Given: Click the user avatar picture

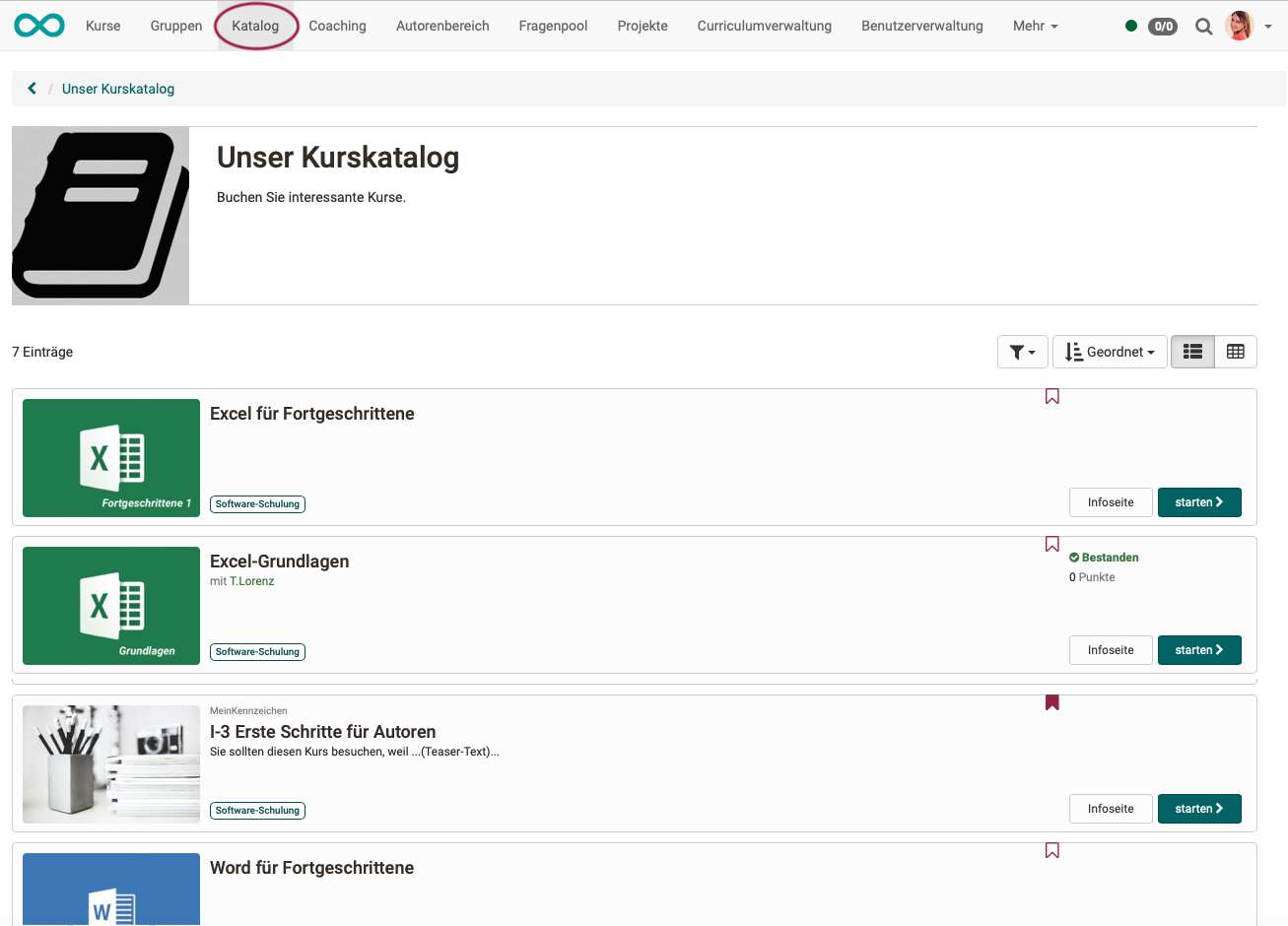Looking at the screenshot, I should (1239, 26).
